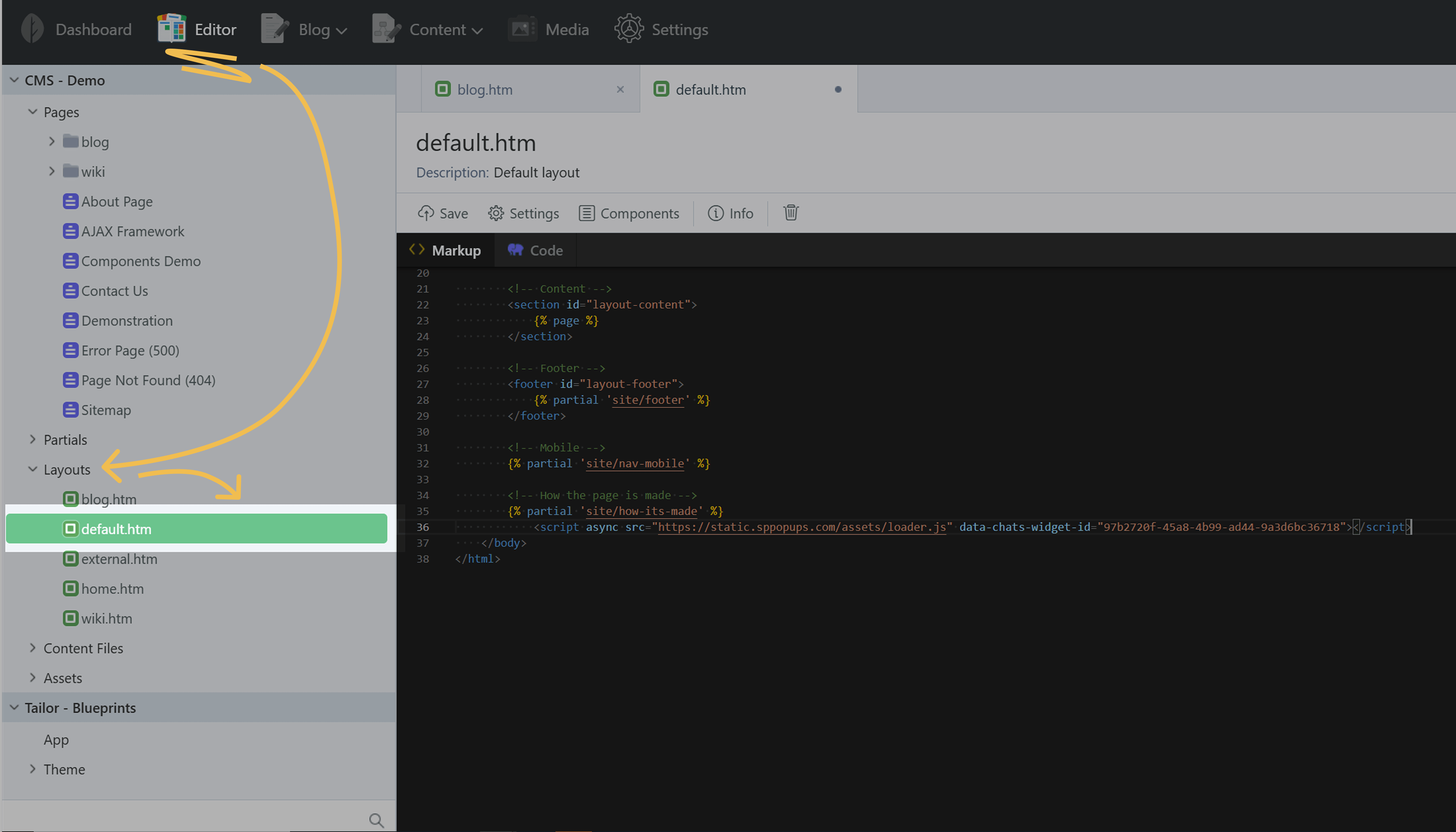The width and height of the screenshot is (1456, 832).
Task: Expand the Partials section
Action: (32, 439)
